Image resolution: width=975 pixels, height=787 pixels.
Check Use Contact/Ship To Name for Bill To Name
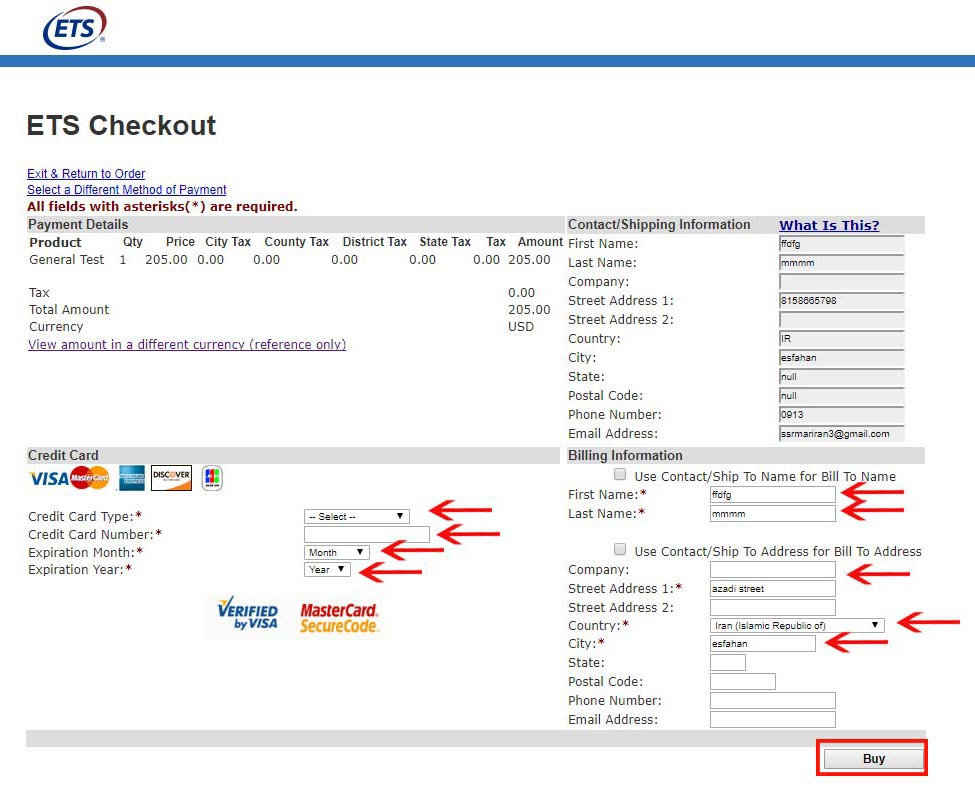pyautogui.click(x=620, y=475)
